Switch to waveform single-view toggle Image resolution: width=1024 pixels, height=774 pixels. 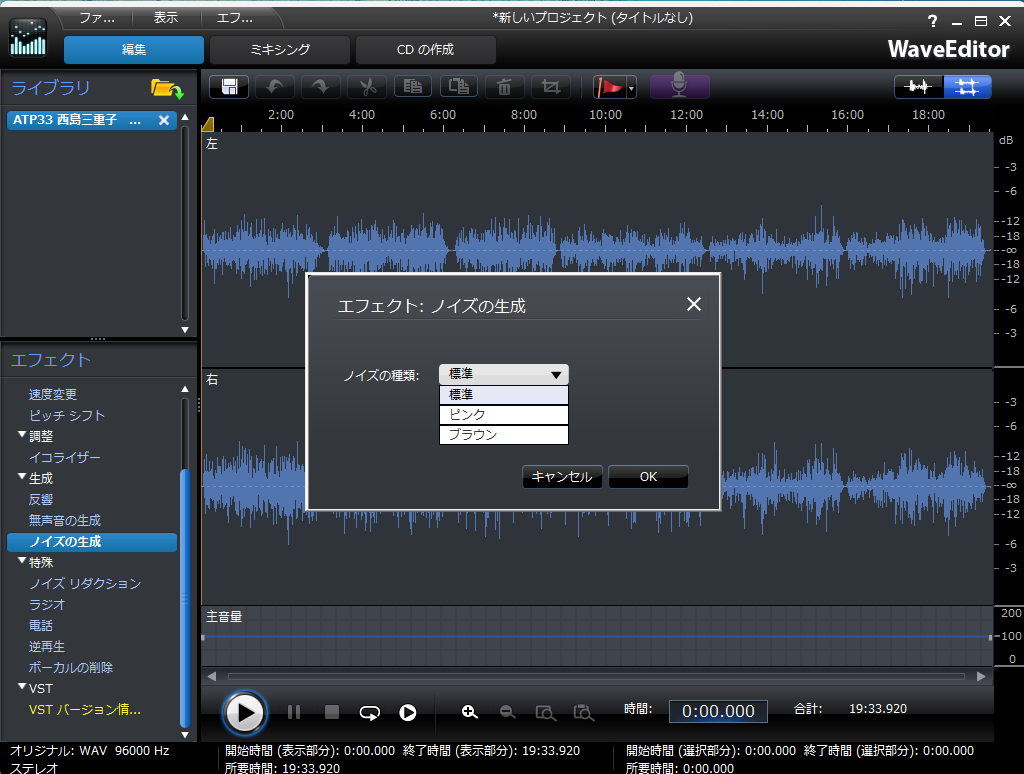[919, 87]
